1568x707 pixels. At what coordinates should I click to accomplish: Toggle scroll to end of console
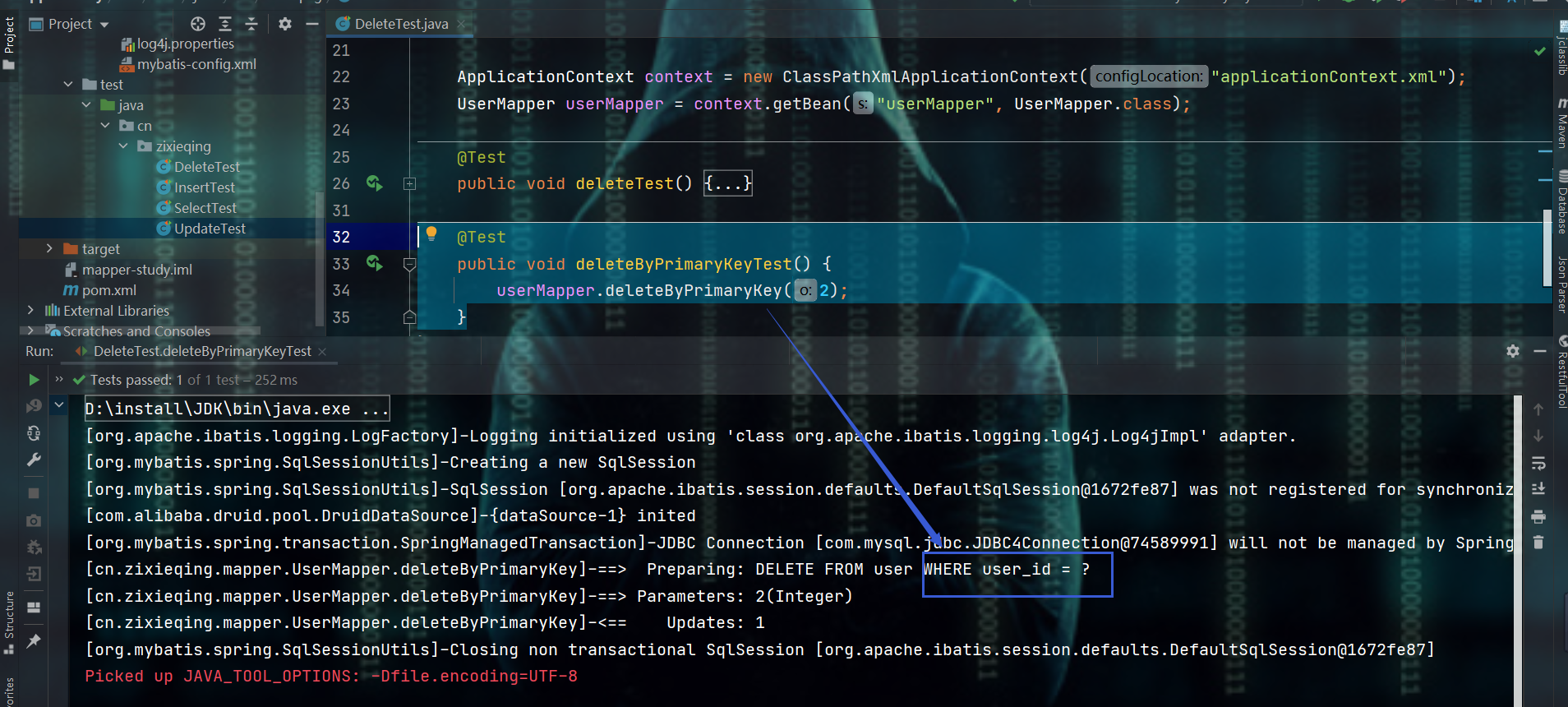1538,489
